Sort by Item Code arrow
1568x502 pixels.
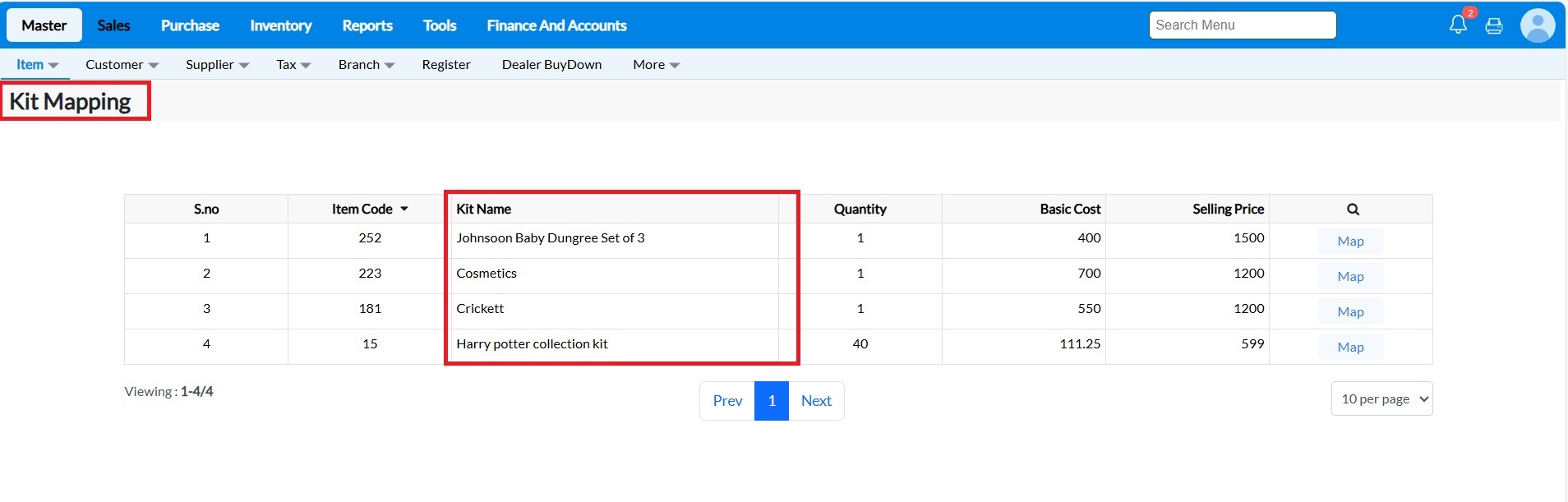[404, 210]
